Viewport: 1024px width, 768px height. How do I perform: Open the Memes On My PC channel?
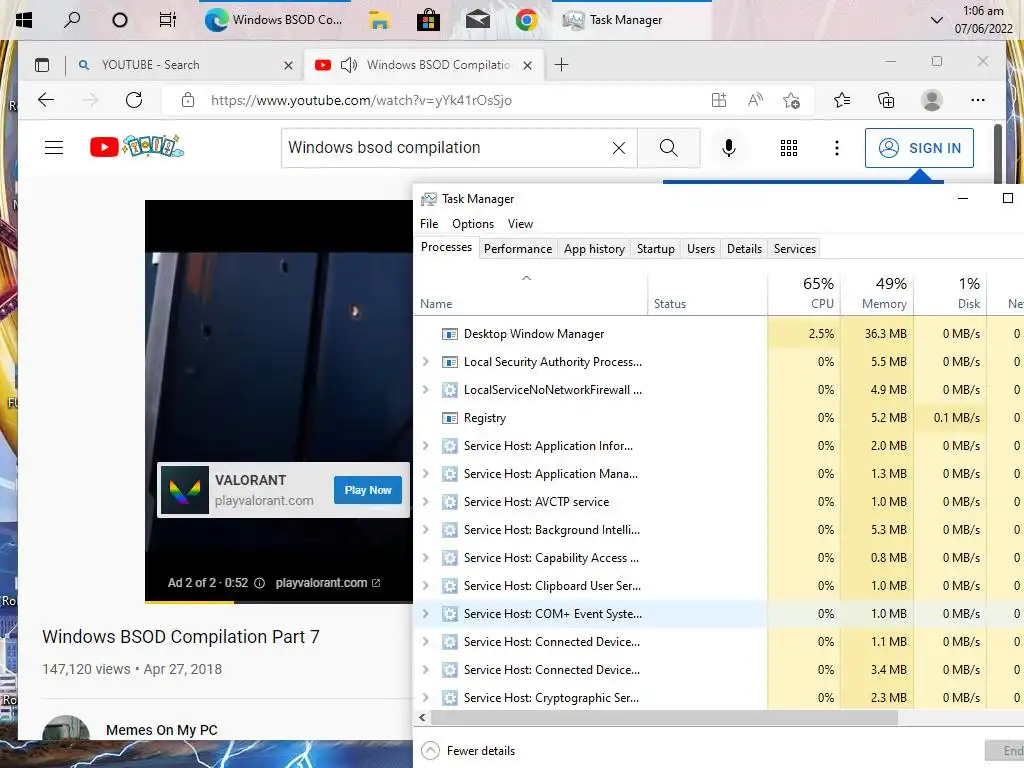click(x=161, y=730)
